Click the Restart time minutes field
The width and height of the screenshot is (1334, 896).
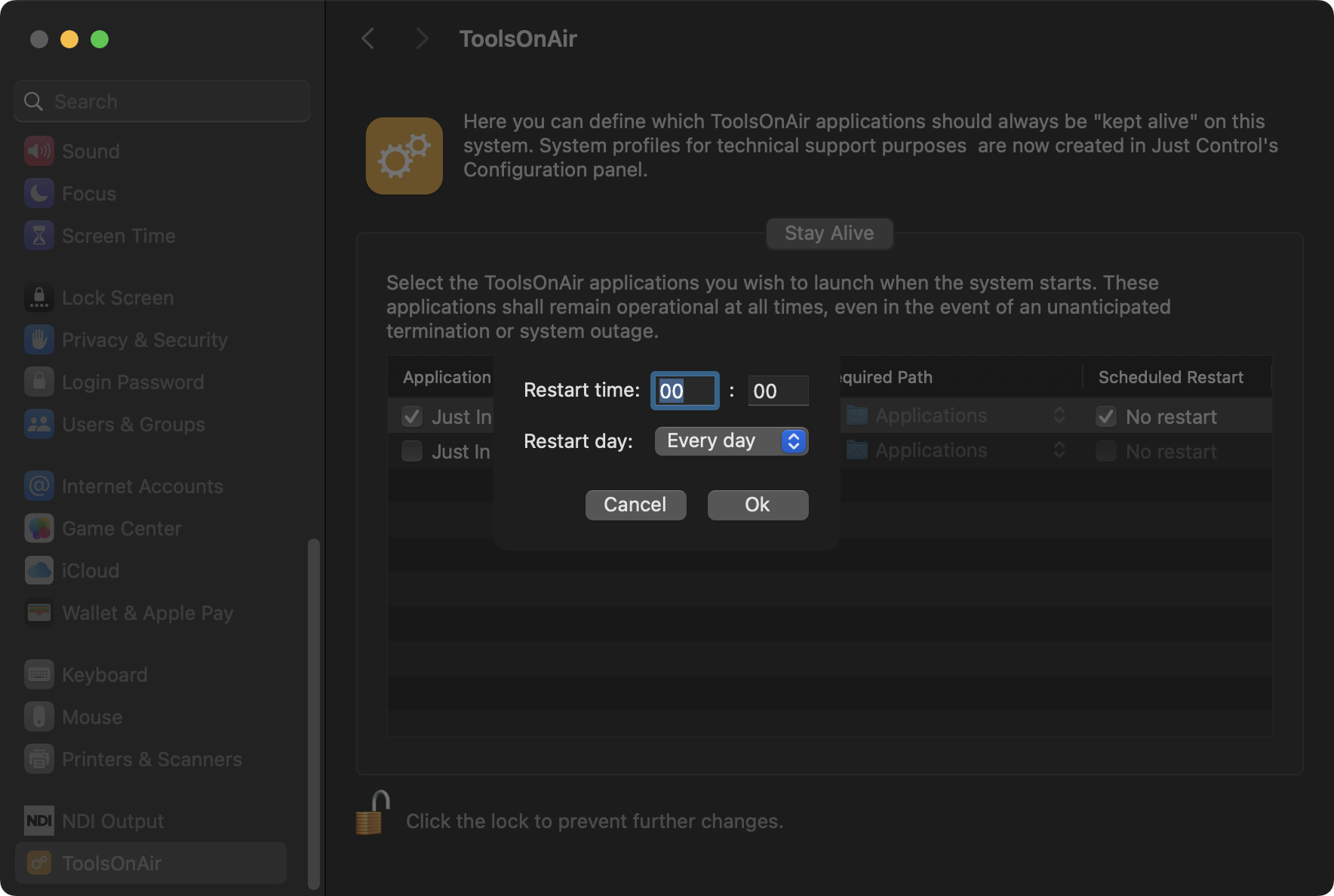(778, 391)
